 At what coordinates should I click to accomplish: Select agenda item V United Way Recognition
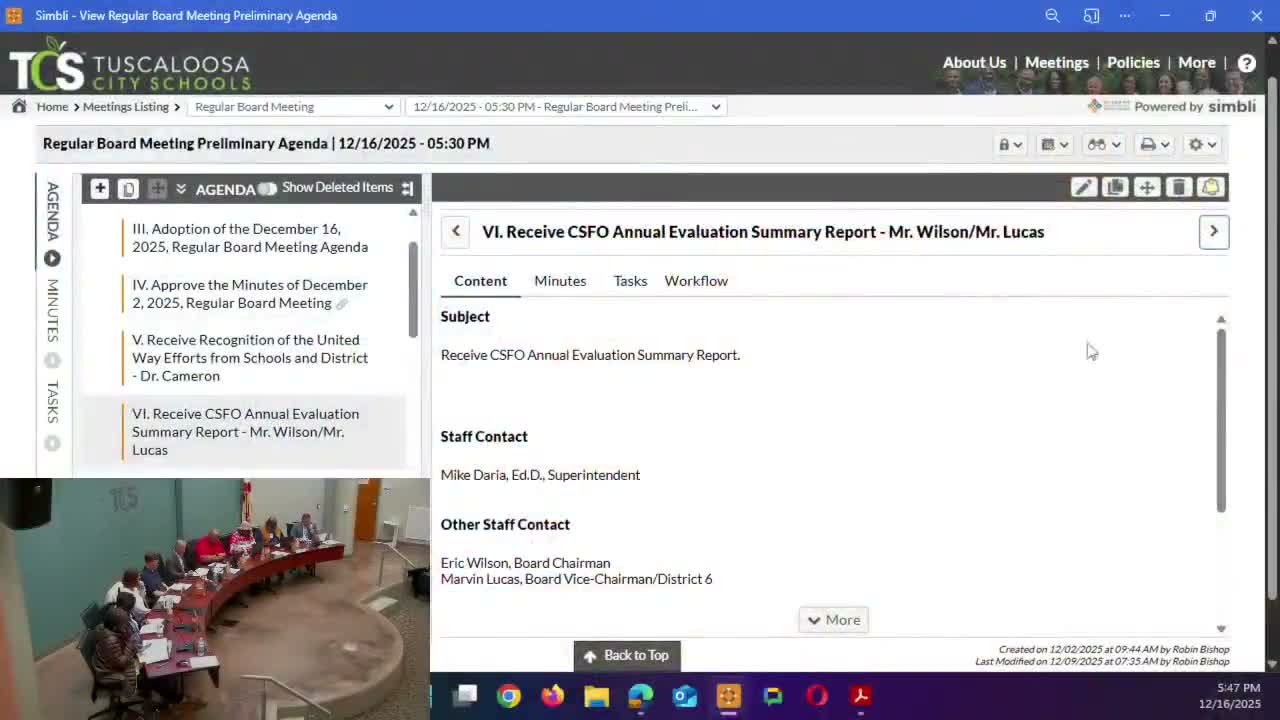(x=250, y=358)
